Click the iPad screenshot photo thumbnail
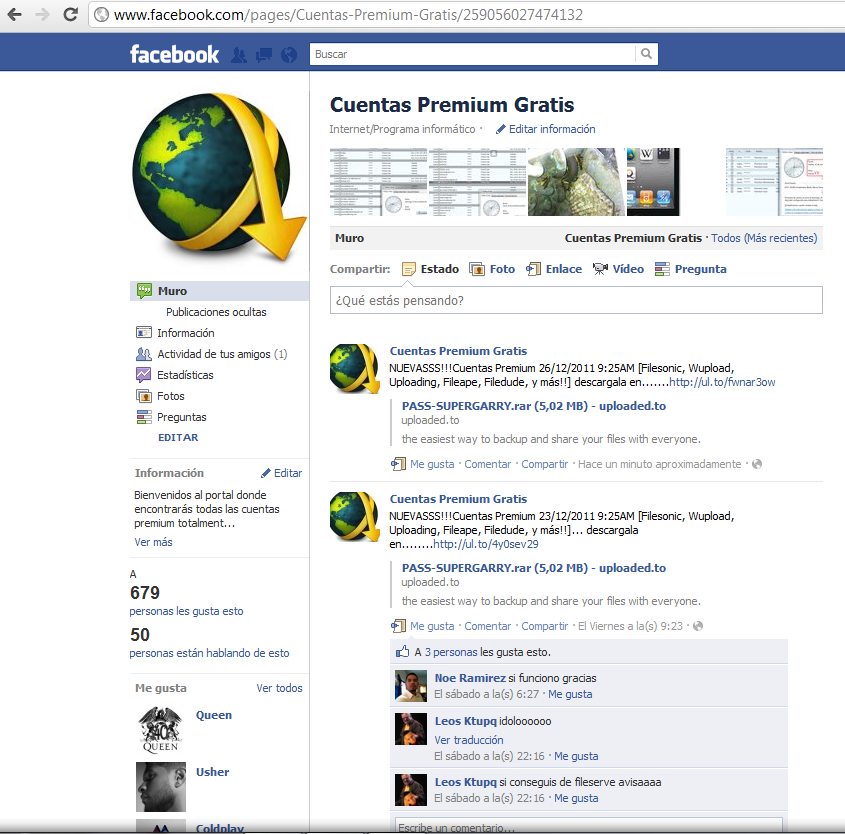 tap(653, 182)
